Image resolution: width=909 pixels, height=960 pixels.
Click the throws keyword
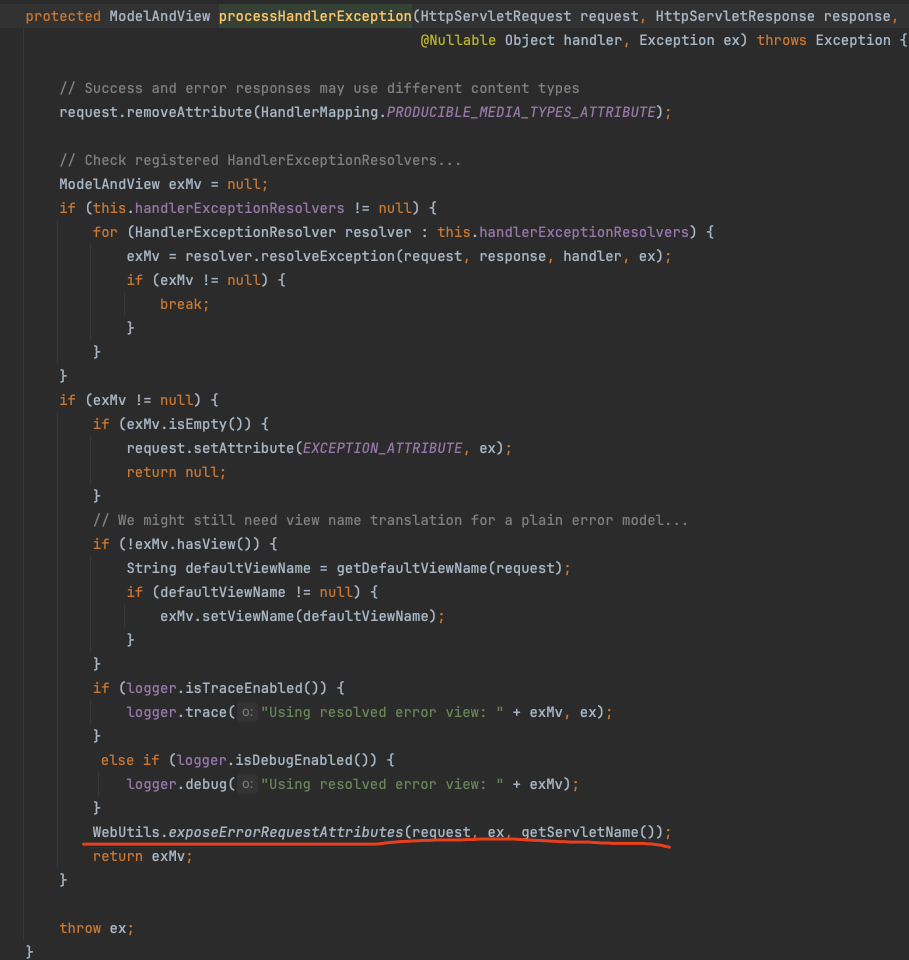pyautogui.click(x=781, y=40)
